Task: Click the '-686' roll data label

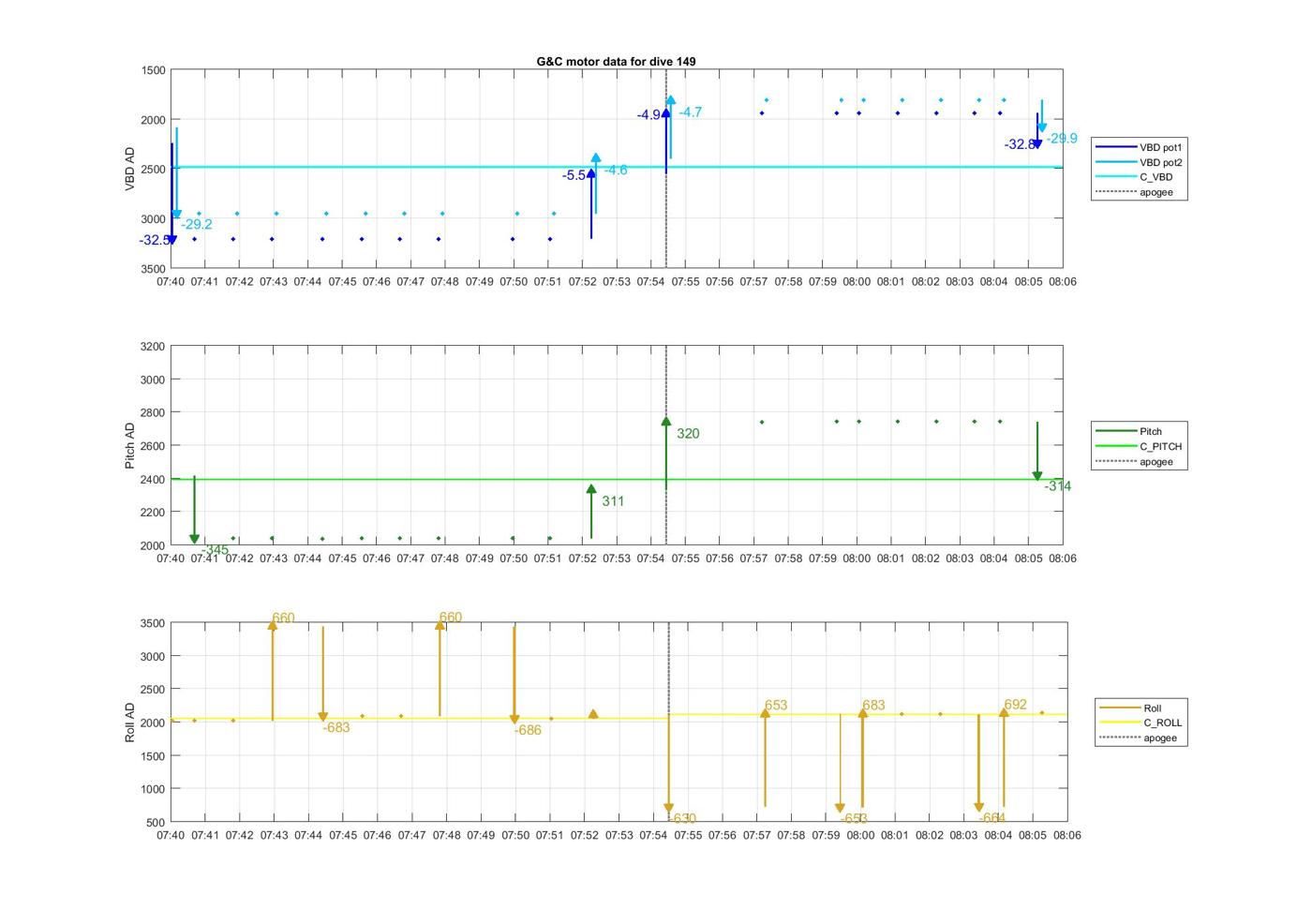Action: coord(528,730)
